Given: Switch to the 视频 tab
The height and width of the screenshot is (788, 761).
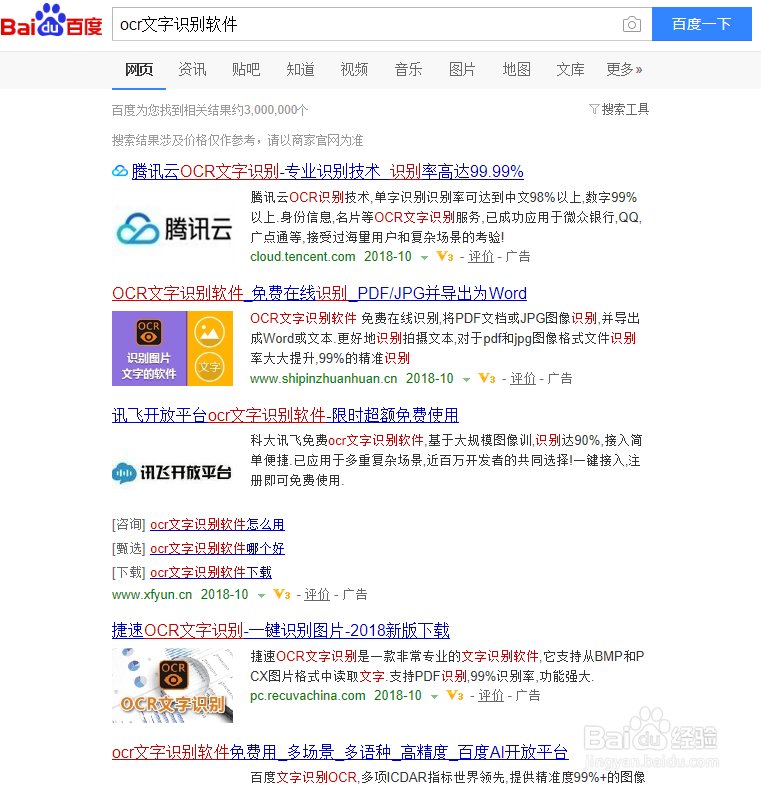Looking at the screenshot, I should pyautogui.click(x=354, y=69).
